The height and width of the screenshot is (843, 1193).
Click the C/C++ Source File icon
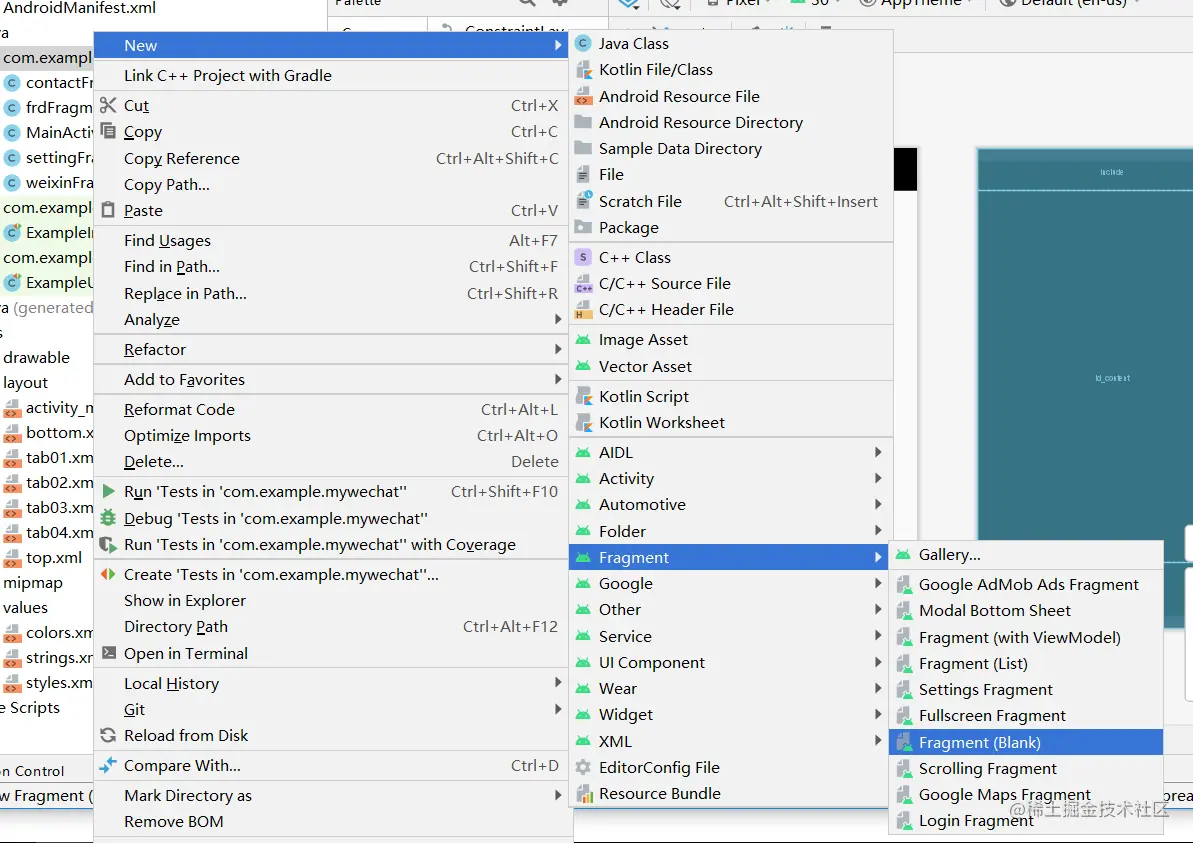pyautogui.click(x=584, y=284)
